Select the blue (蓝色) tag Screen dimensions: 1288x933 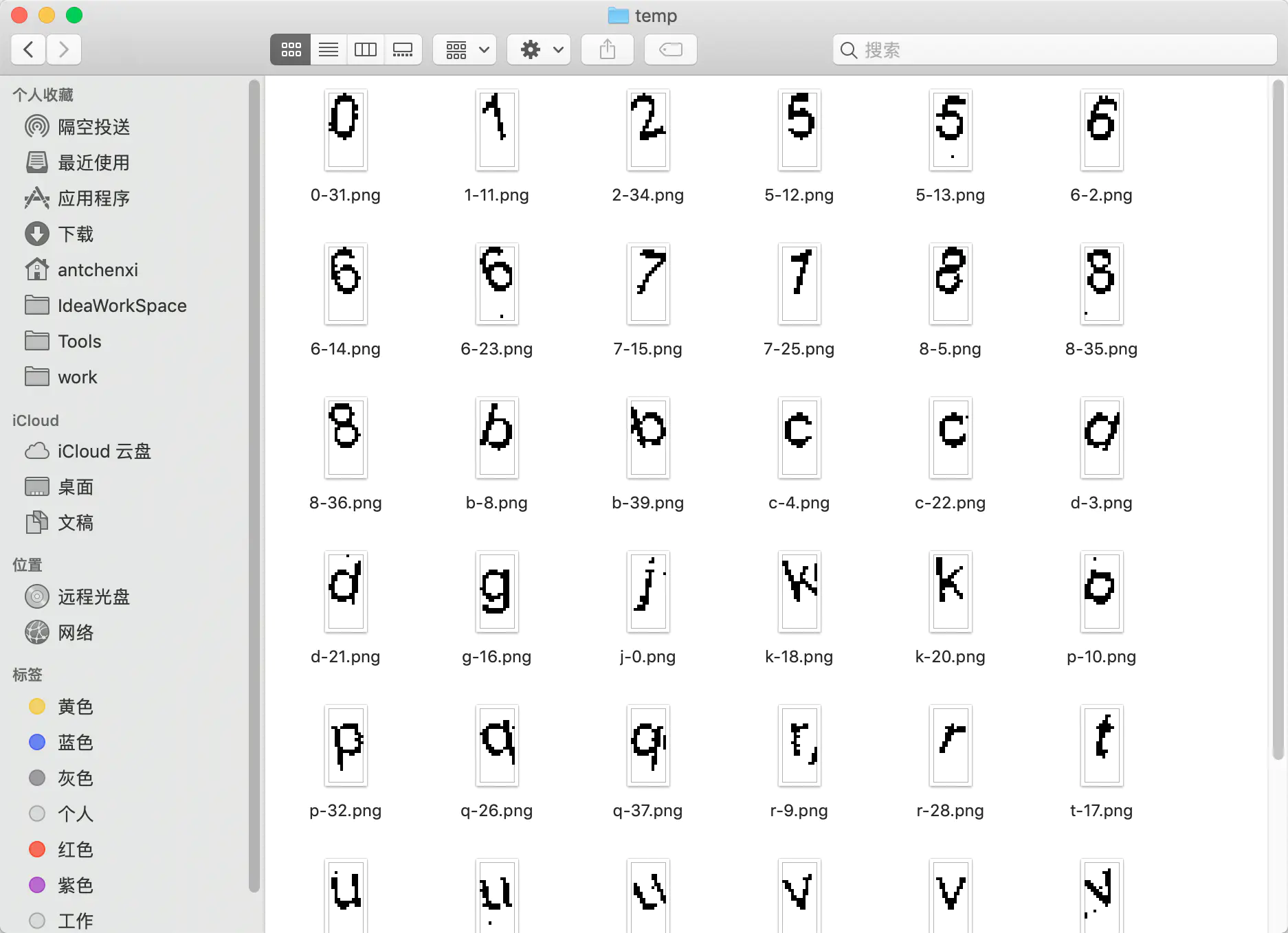[75, 743]
